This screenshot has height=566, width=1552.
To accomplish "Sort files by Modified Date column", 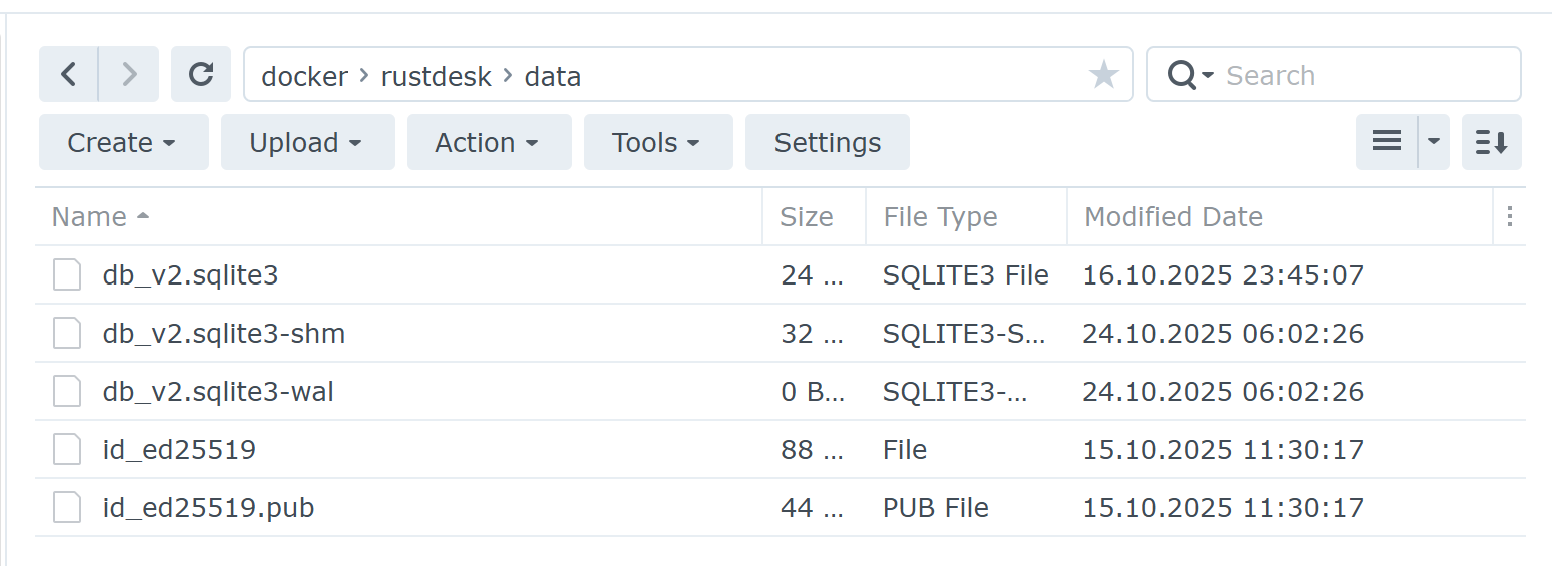I will click(1173, 217).
